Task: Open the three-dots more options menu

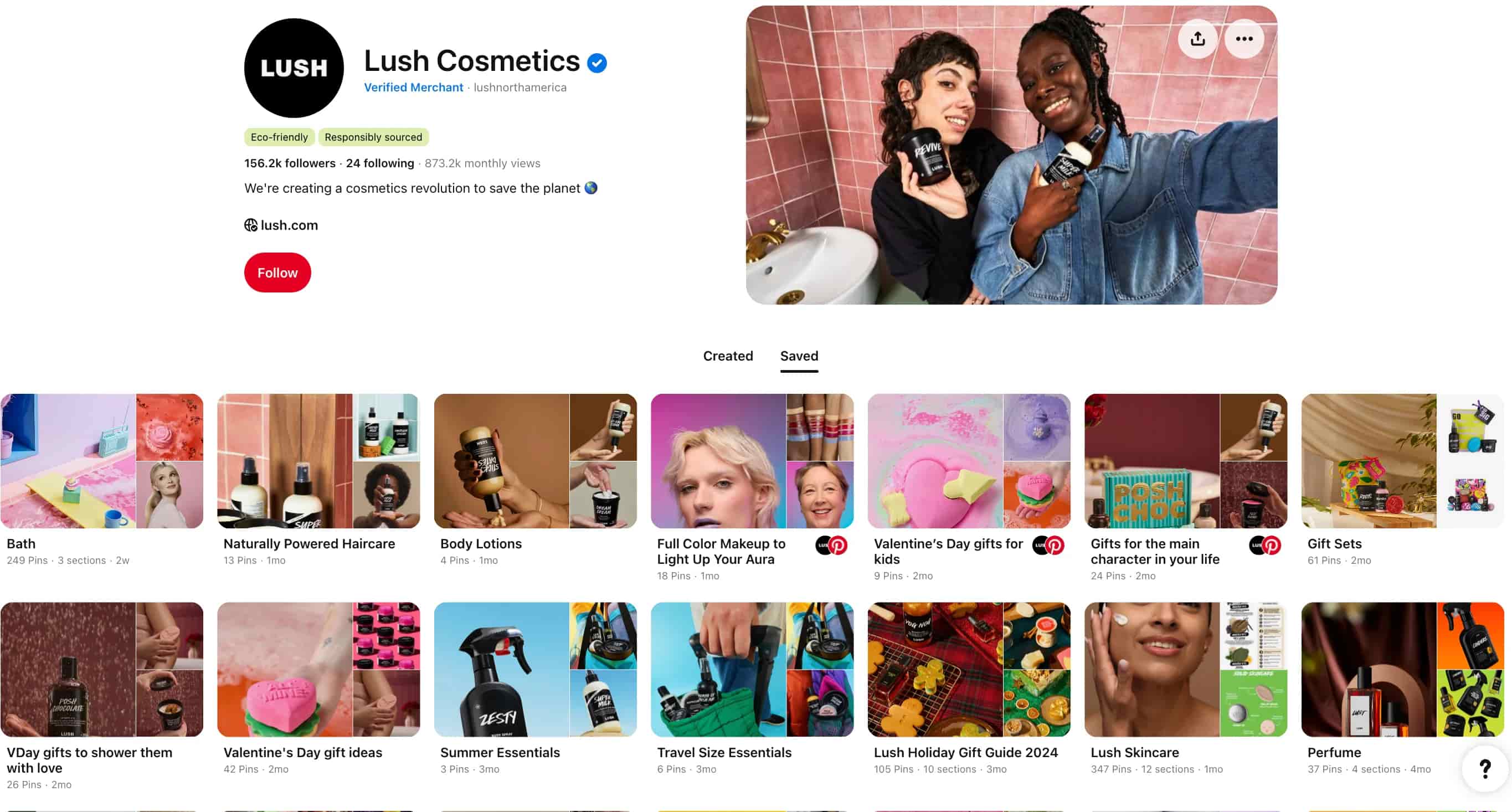Action: (1244, 39)
